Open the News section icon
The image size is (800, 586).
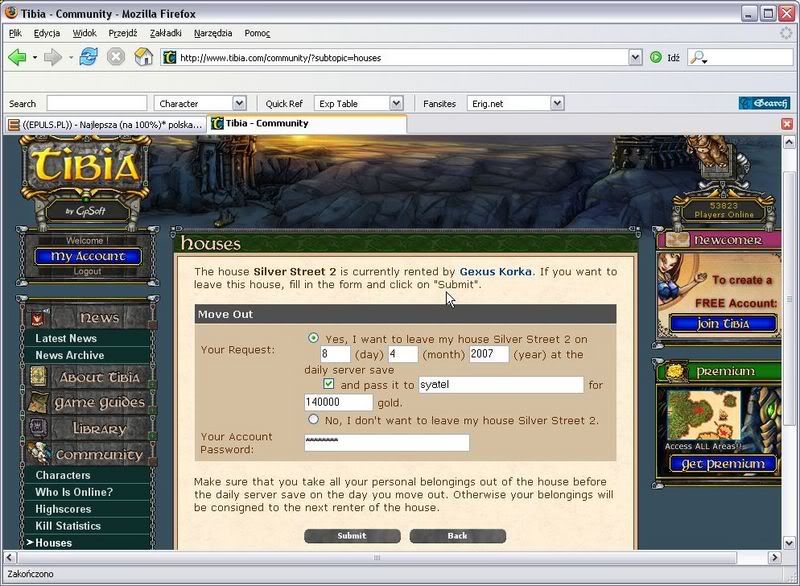pyautogui.click(x=39, y=318)
